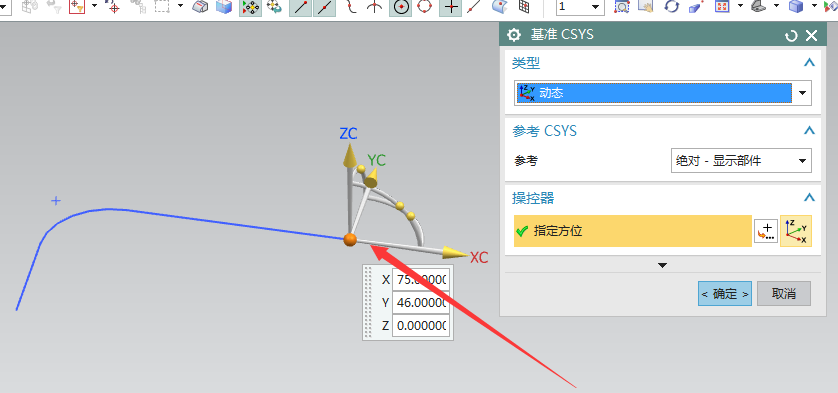Open the rendering style dropdown arrow
This screenshot has width=838, height=393.
778,6
